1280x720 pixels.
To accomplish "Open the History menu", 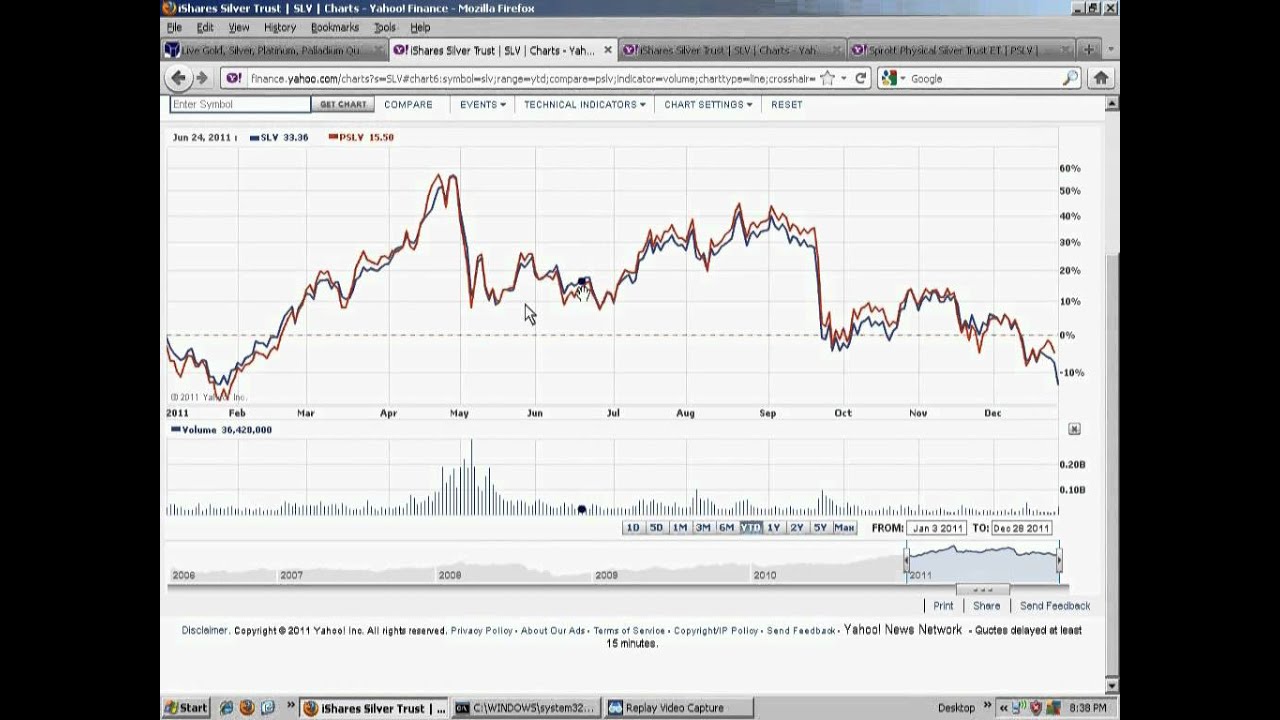I will tap(280, 28).
